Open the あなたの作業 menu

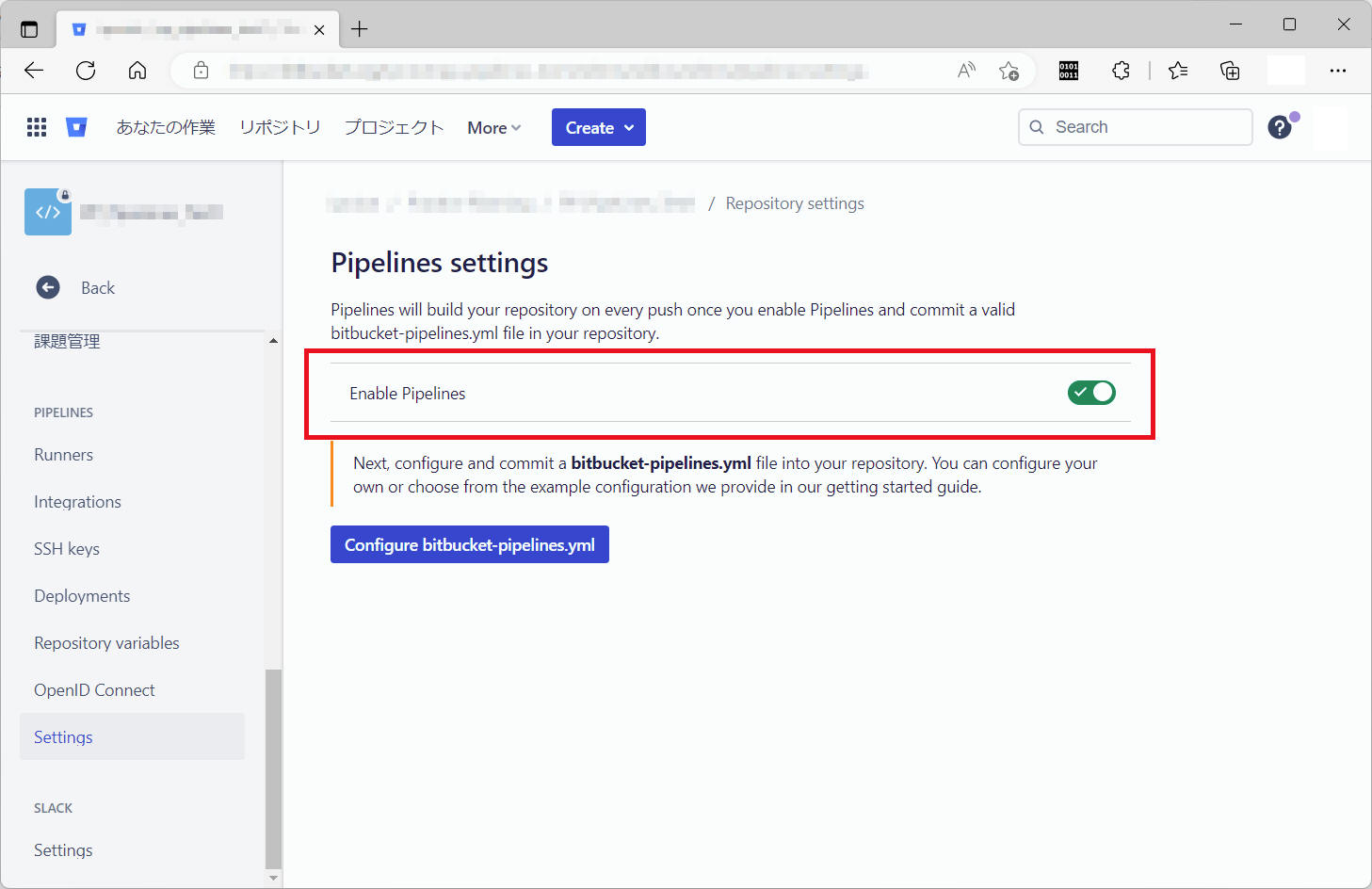click(166, 126)
